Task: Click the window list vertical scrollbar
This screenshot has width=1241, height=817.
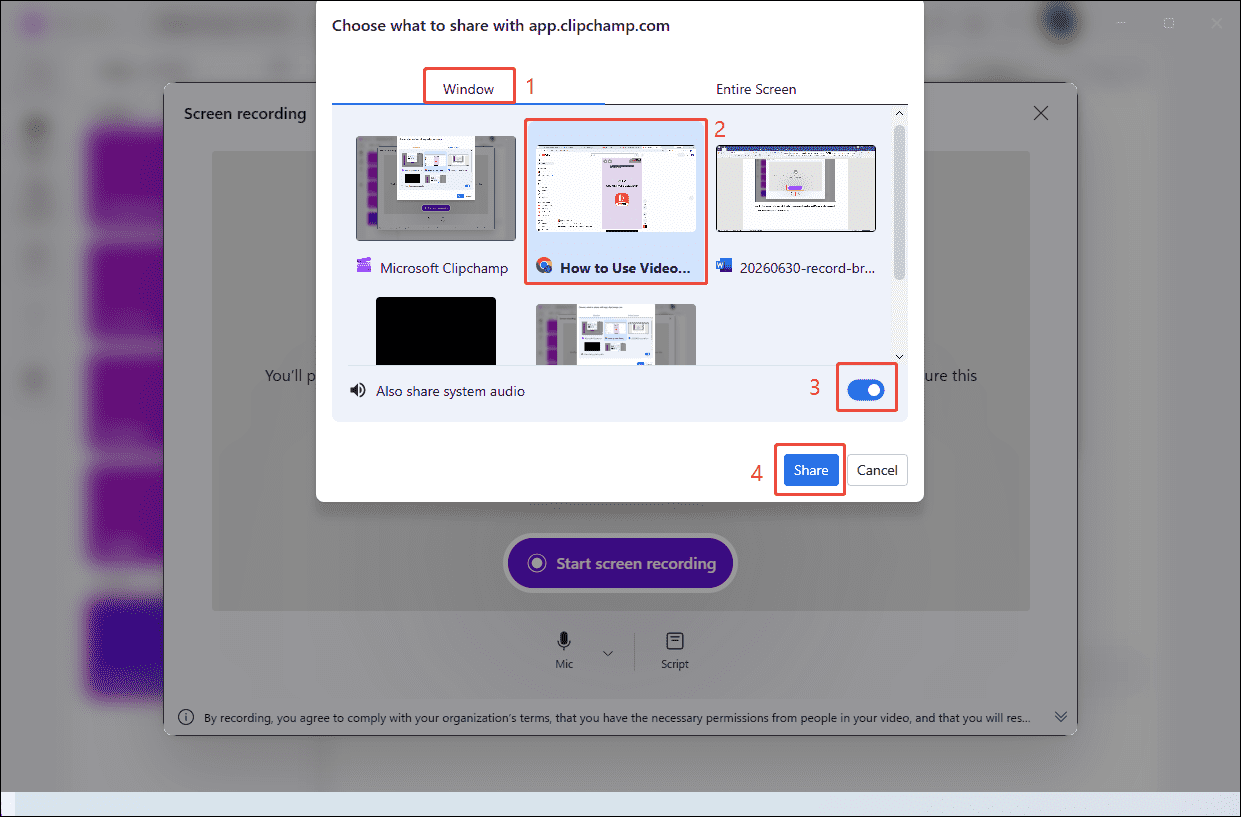Action: (899, 202)
